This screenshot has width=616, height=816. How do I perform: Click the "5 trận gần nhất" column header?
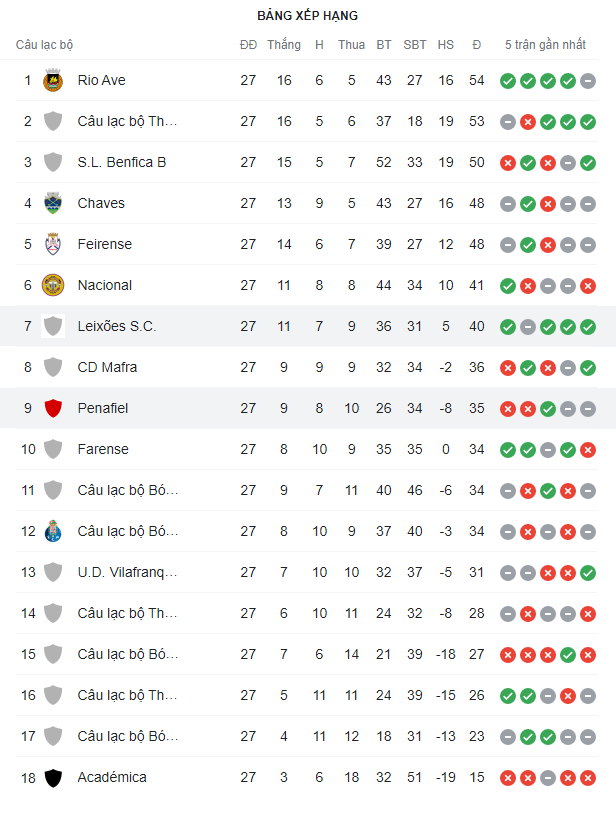click(x=546, y=45)
